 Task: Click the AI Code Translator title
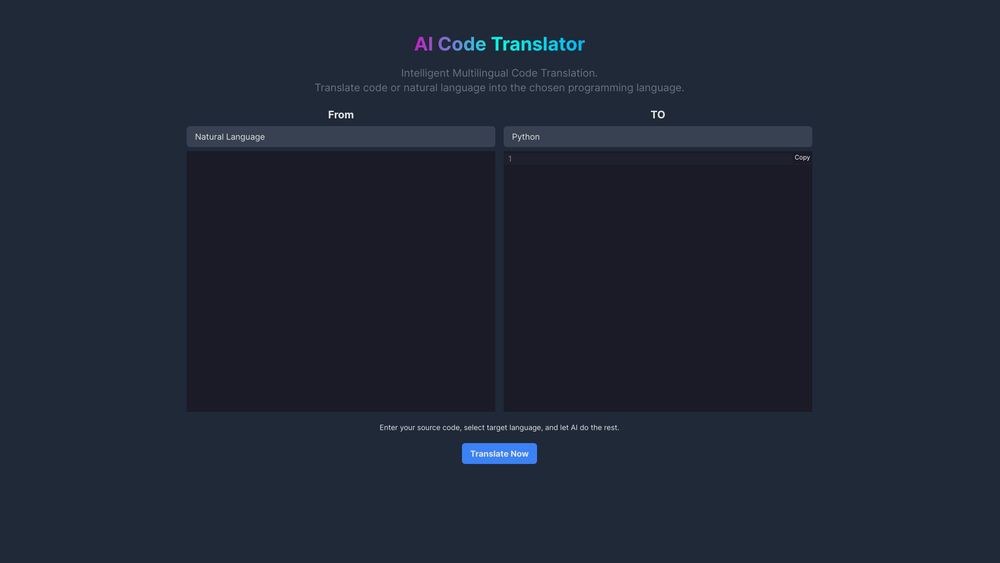pyautogui.click(x=499, y=44)
